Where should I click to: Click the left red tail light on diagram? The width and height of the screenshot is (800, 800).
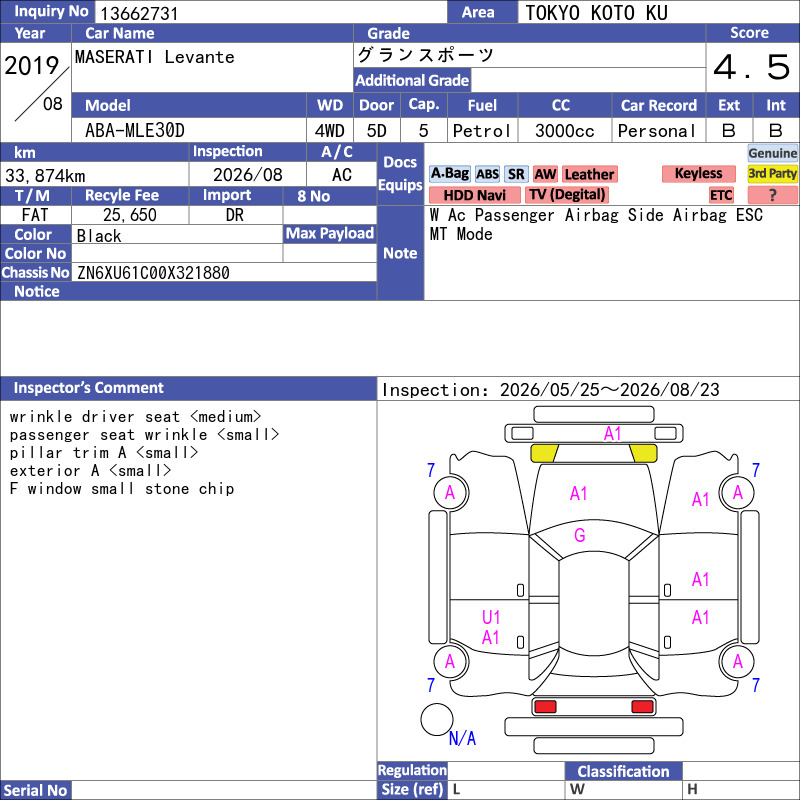[545, 707]
